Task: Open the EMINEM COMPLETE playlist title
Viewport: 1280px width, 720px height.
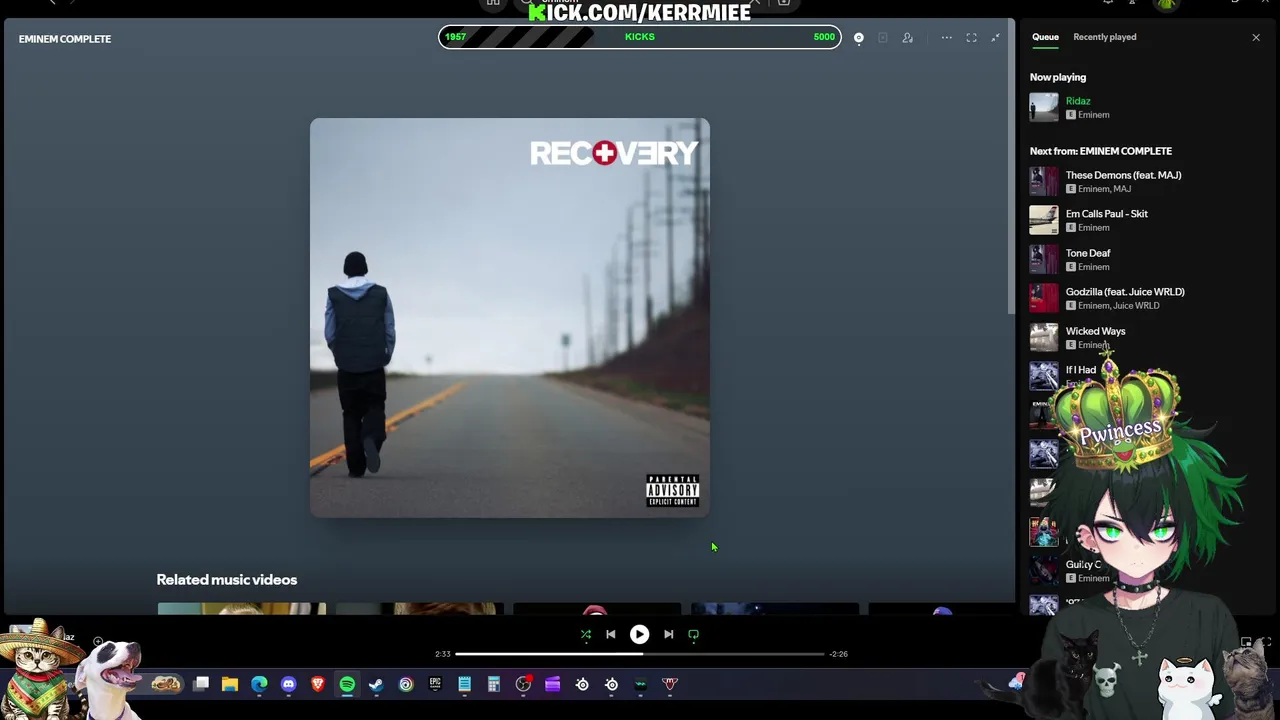Action: pos(65,39)
